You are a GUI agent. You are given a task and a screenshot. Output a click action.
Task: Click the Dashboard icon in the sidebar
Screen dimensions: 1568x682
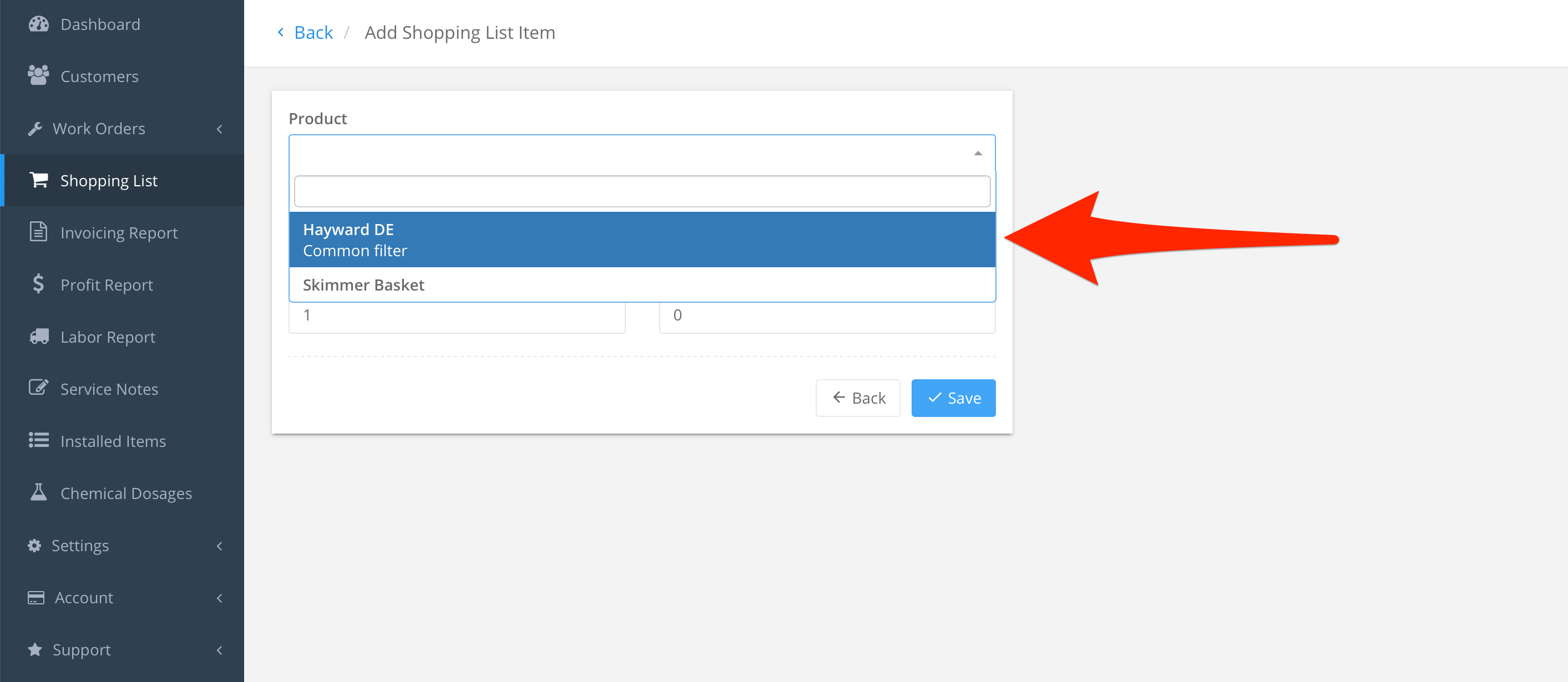tap(38, 24)
